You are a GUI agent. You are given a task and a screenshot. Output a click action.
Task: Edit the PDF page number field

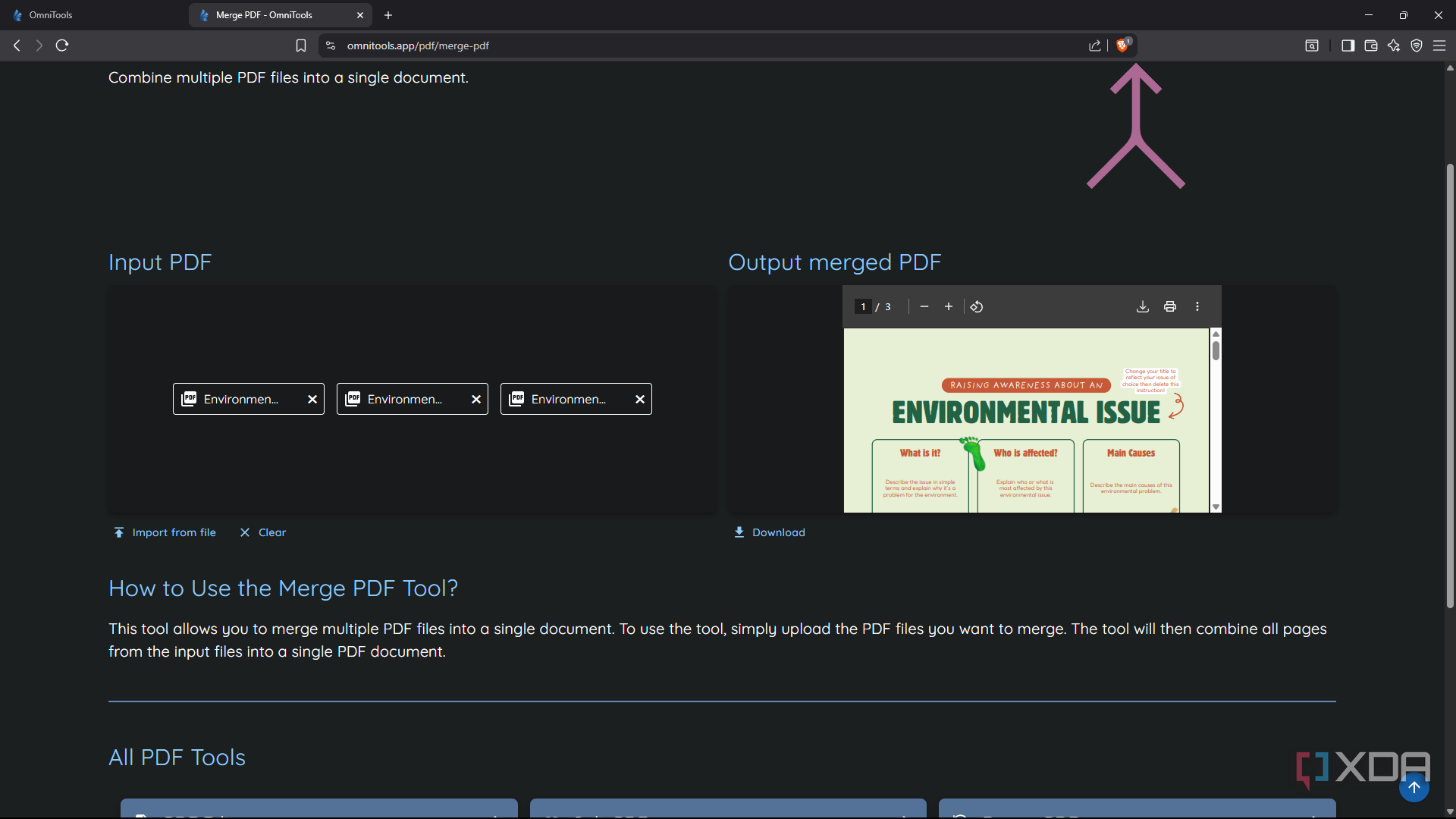(863, 306)
